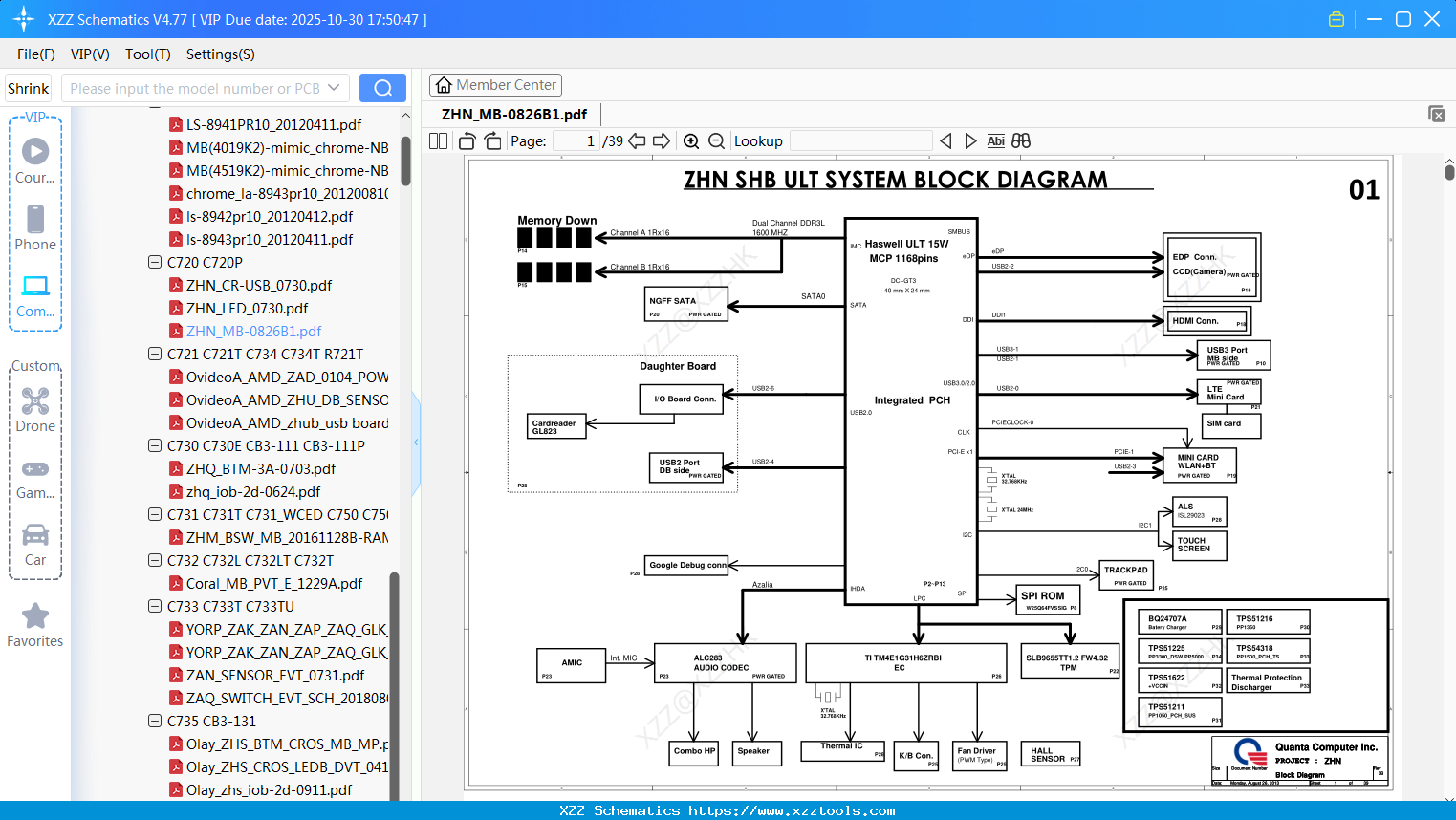
Task: Open Coral_MB_PVT_E_1229A.pdf
Action: pos(274,583)
